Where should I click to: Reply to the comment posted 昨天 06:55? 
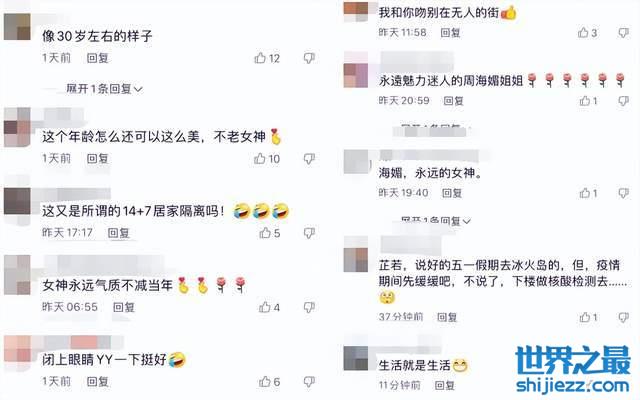(x=124, y=307)
